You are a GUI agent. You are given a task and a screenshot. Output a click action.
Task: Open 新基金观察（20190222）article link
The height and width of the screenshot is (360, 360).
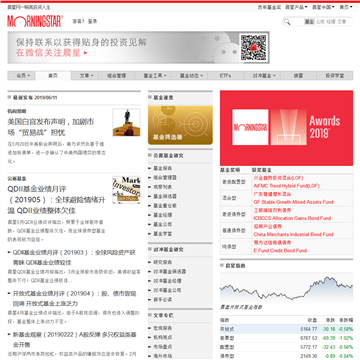75,339
